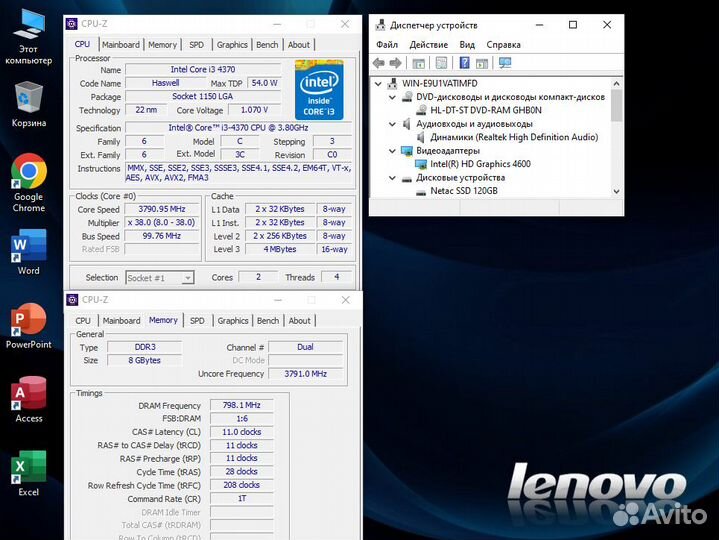Open the Файл menu in Device Manager
The image size is (719, 540).
387,45
